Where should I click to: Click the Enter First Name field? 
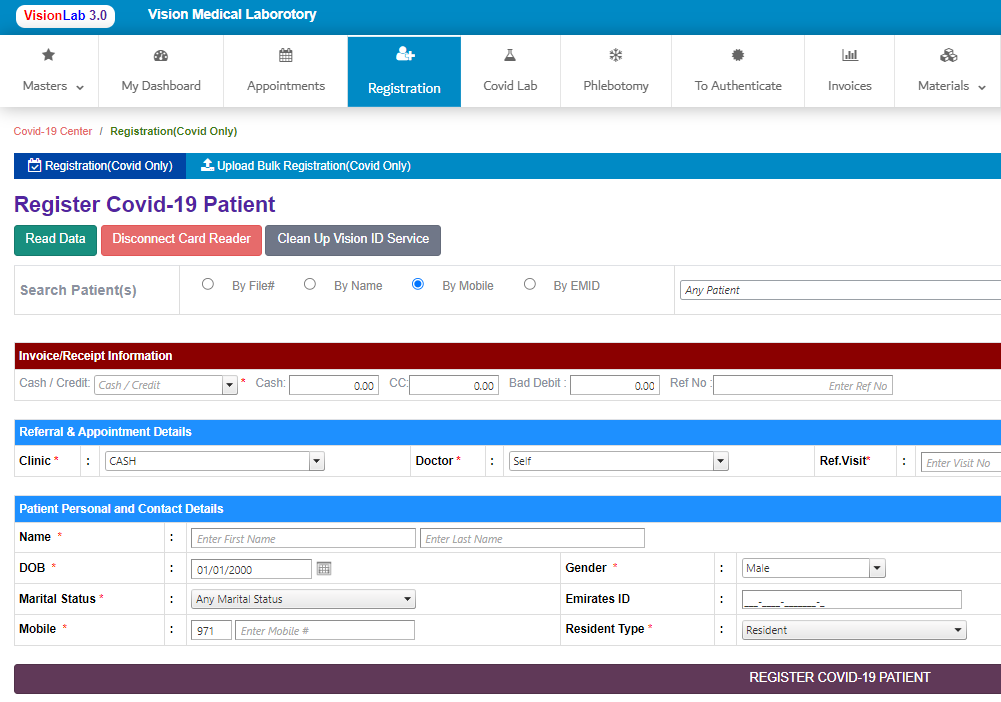click(303, 538)
